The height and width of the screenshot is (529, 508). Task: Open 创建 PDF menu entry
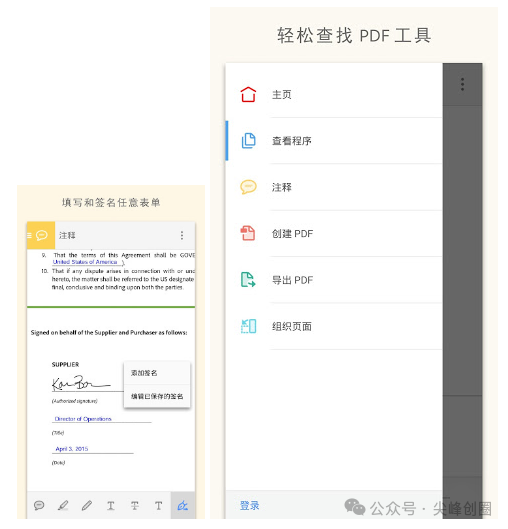pyautogui.click(x=334, y=233)
